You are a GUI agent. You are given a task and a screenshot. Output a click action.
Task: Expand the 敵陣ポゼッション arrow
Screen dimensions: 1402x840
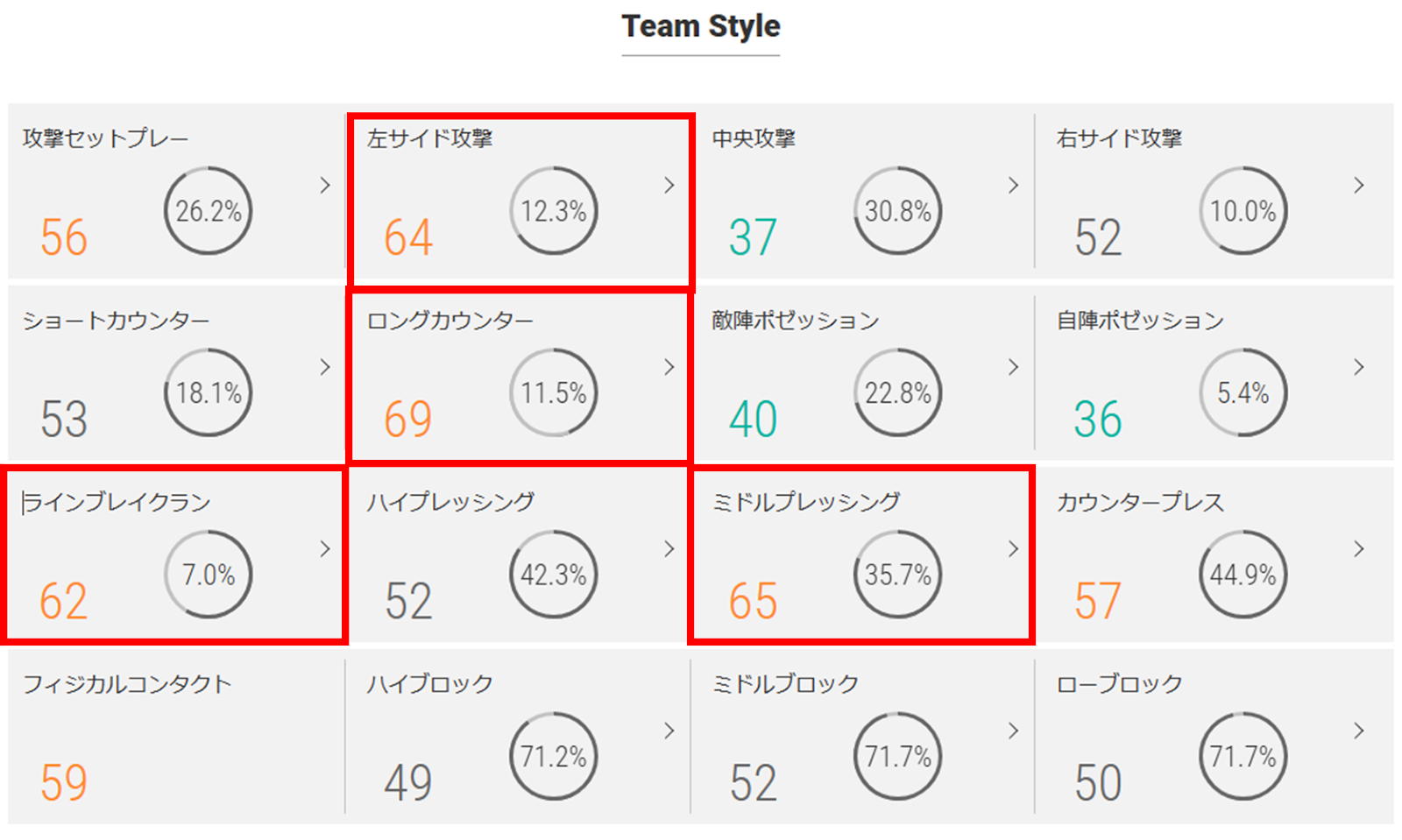1014,367
